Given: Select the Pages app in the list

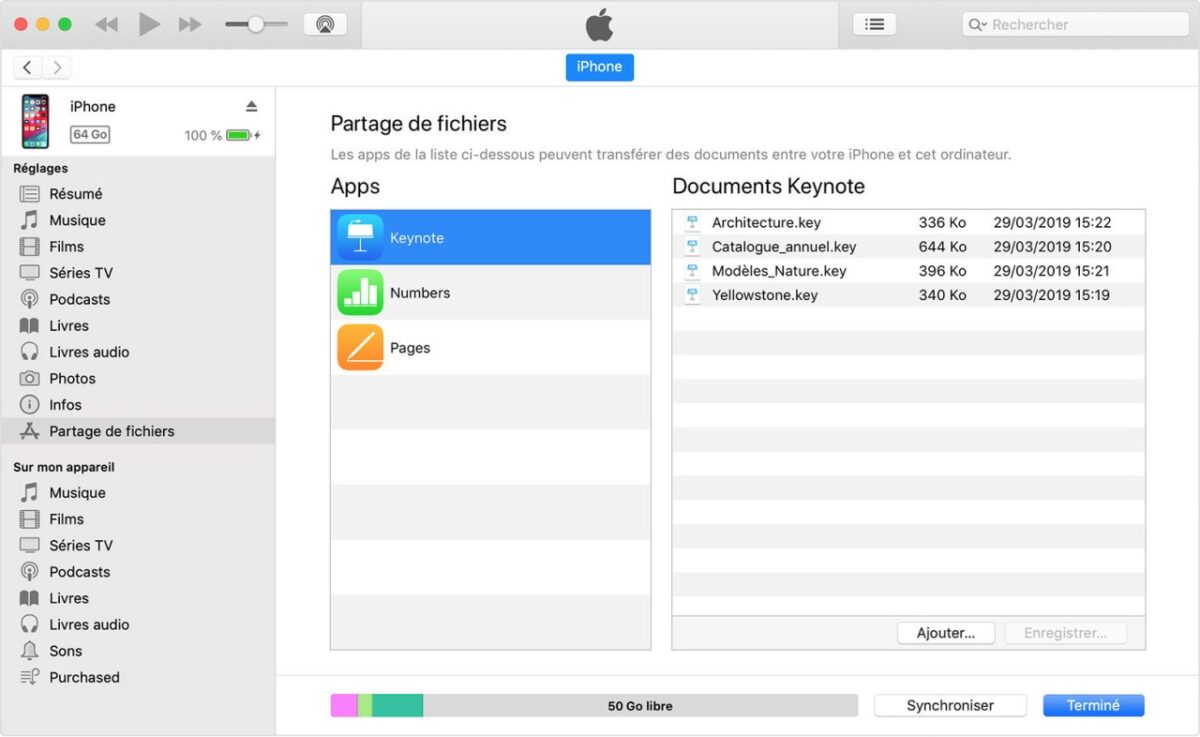Looking at the screenshot, I should point(490,348).
